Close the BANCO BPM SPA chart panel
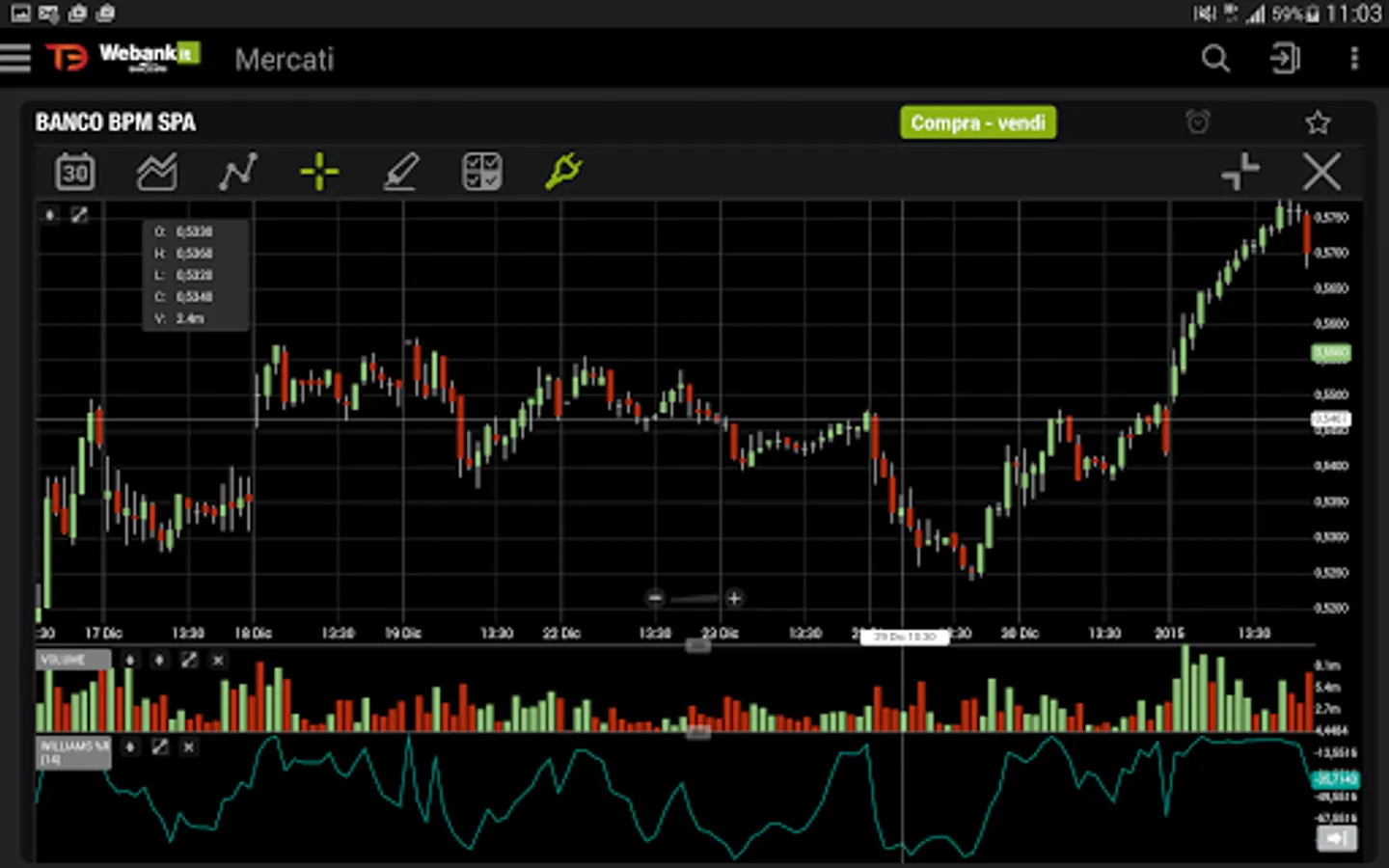1389x868 pixels. click(x=1321, y=172)
